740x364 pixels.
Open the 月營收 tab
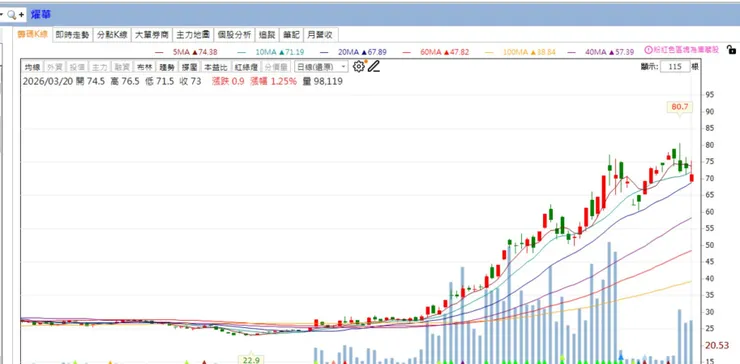point(320,35)
